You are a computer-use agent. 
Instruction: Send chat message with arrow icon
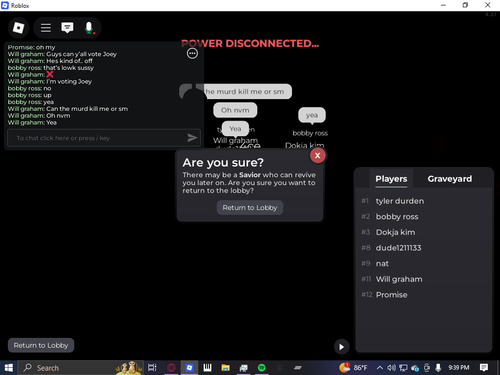pyautogui.click(x=192, y=138)
